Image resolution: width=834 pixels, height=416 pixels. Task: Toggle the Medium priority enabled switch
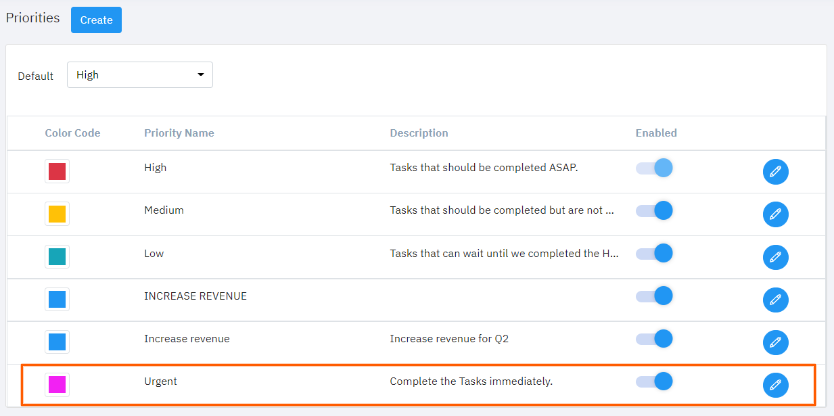pyautogui.click(x=655, y=211)
